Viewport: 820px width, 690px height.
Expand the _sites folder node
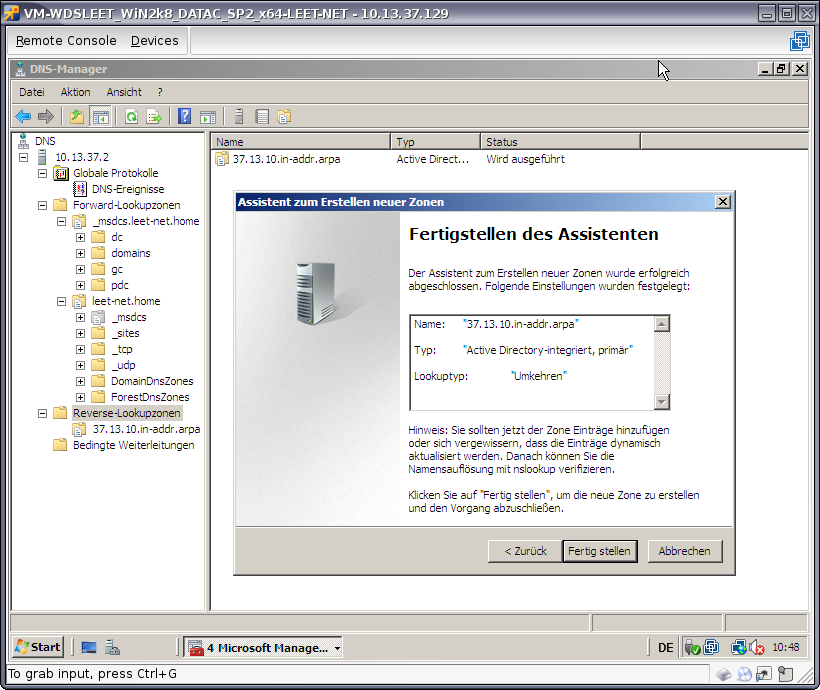pos(80,333)
